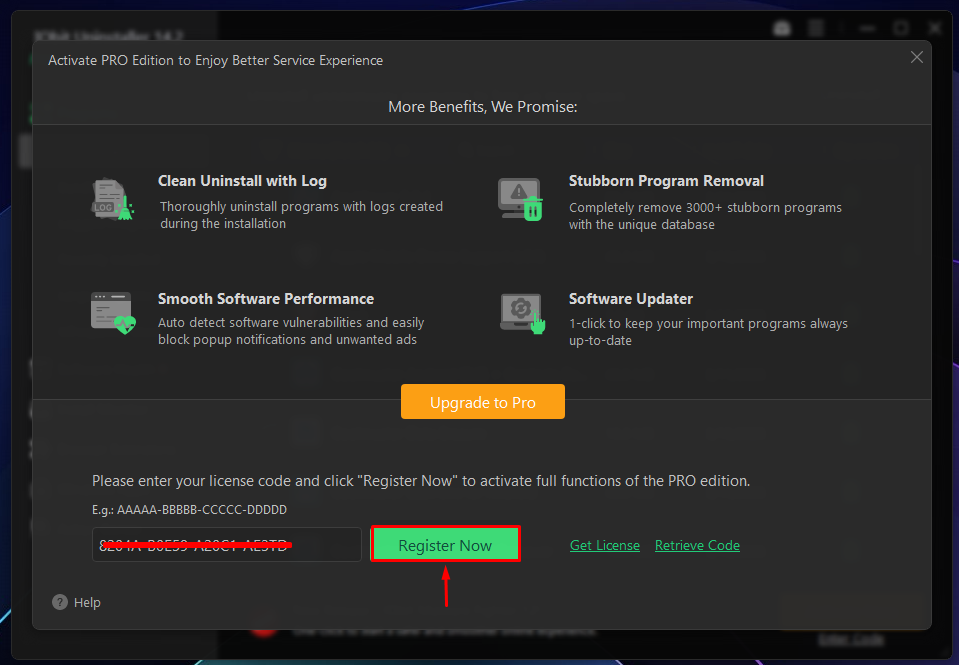Screen dimensions: 959x665
Task: Select the Stubborn Program Removal heading
Action: tap(666, 181)
